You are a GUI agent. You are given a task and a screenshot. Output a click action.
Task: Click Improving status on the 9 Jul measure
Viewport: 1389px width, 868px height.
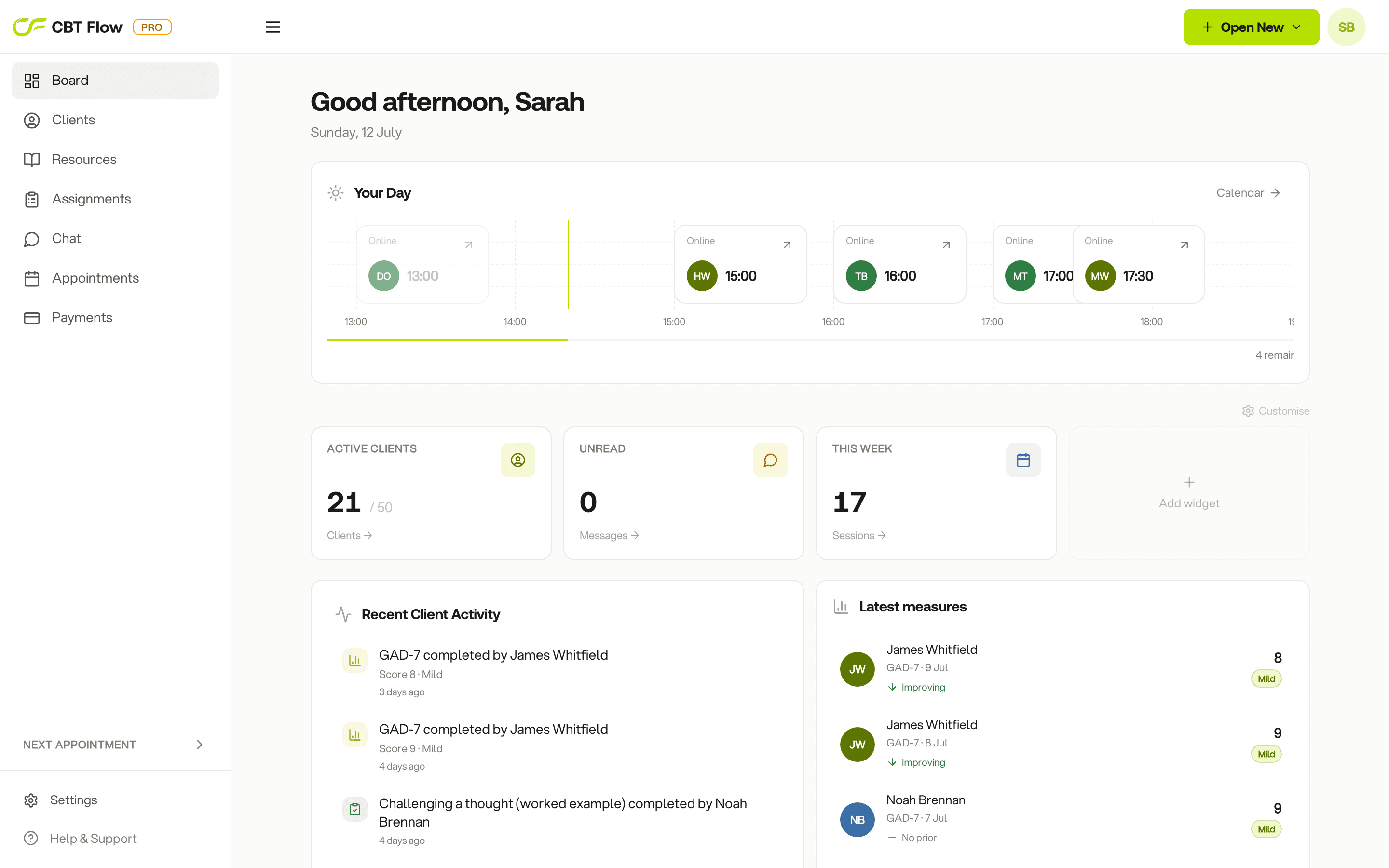click(x=916, y=687)
